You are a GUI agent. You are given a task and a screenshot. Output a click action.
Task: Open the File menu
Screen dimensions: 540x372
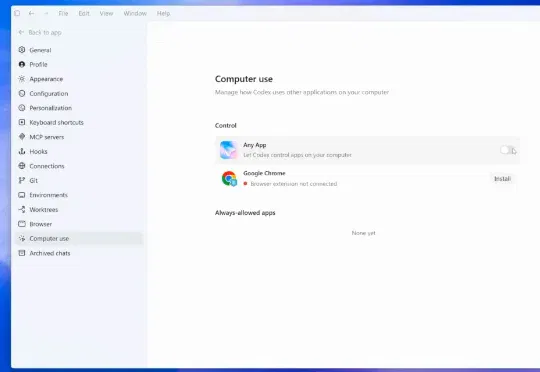pyautogui.click(x=63, y=13)
